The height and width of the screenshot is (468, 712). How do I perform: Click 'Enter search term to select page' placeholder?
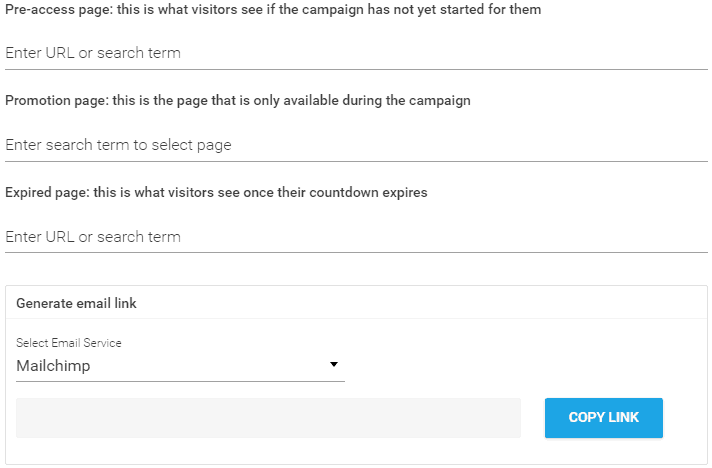[x=118, y=145]
